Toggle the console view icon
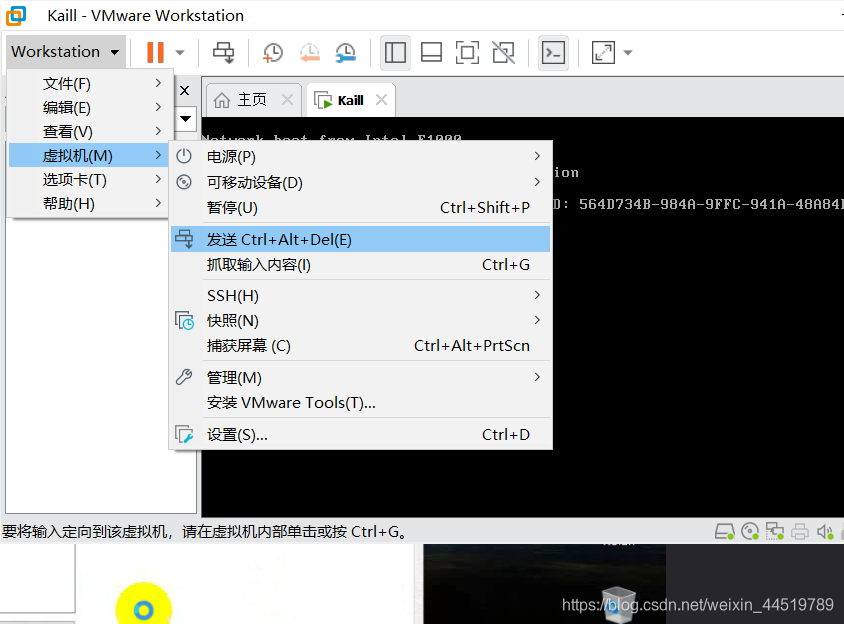The height and width of the screenshot is (624, 844). (553, 53)
